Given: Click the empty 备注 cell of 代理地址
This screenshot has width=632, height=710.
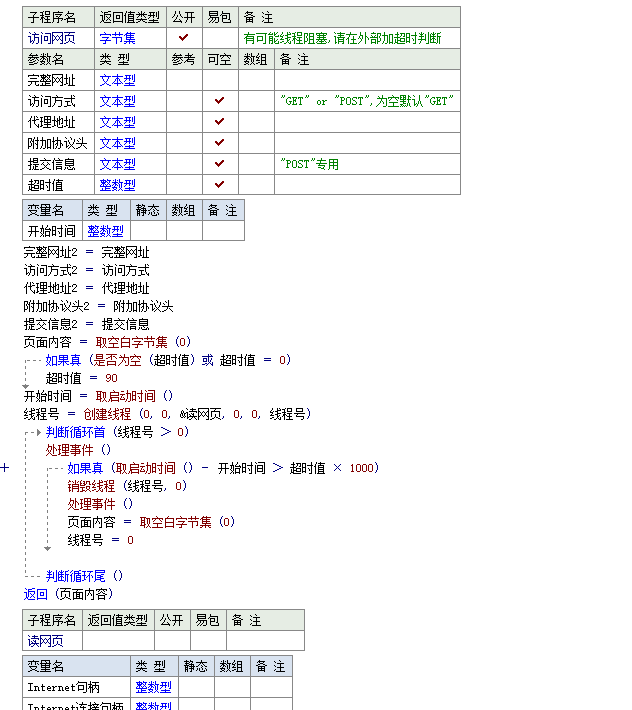Looking at the screenshot, I should tap(367, 122).
